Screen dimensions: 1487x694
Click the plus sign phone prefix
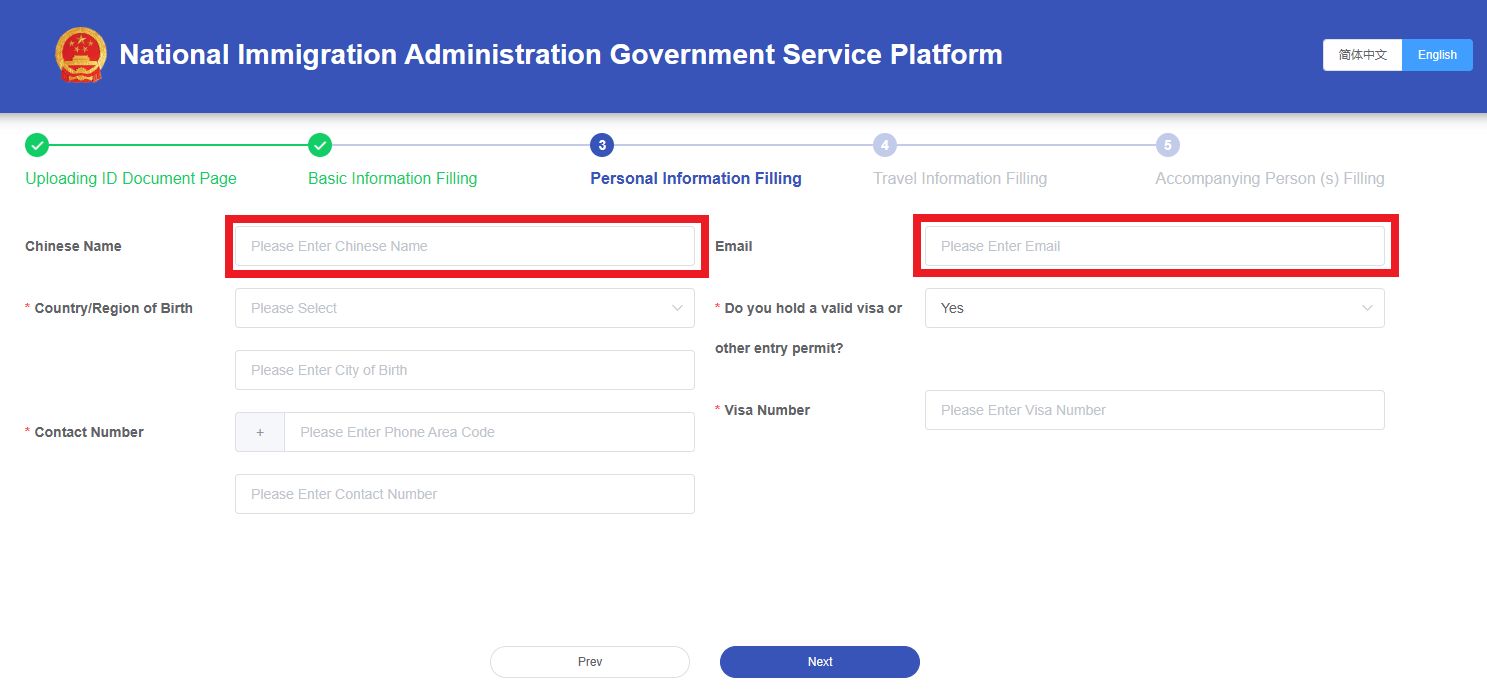pyautogui.click(x=260, y=432)
